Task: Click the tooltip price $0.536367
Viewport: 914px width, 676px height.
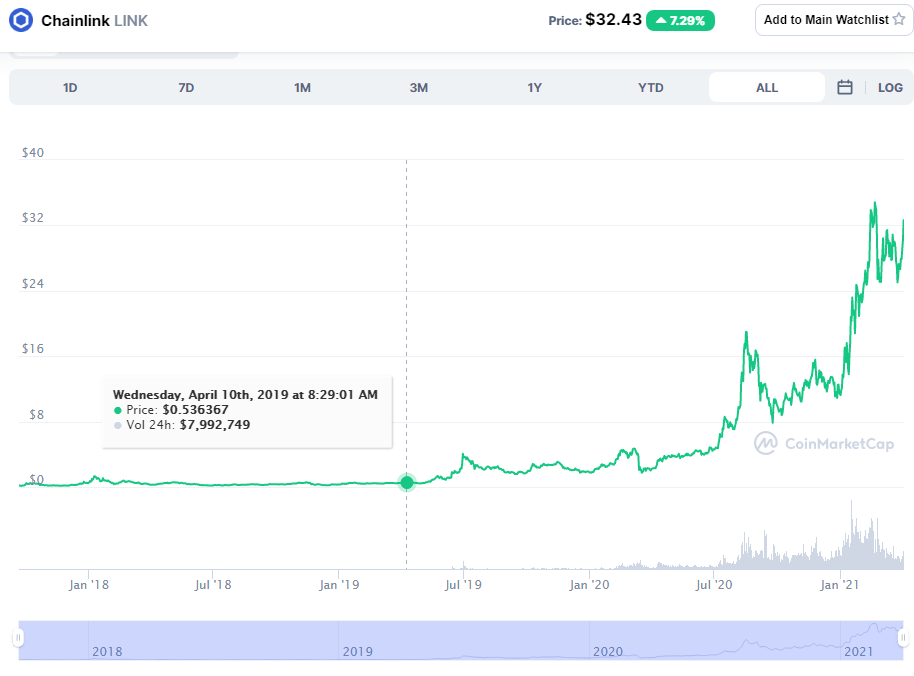Action: [195, 410]
